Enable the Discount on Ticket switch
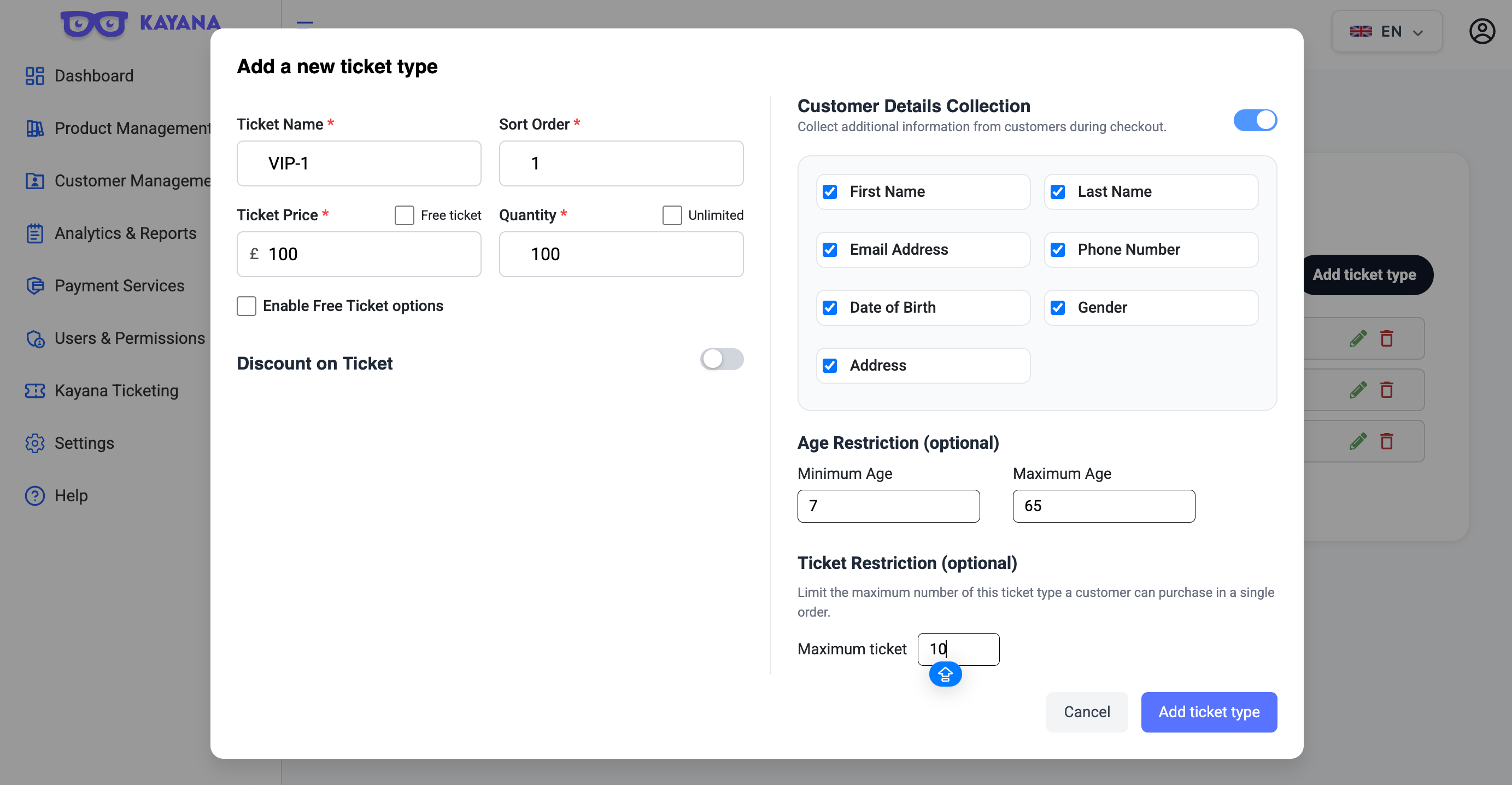Screen dimensions: 1512x785 coord(722,359)
